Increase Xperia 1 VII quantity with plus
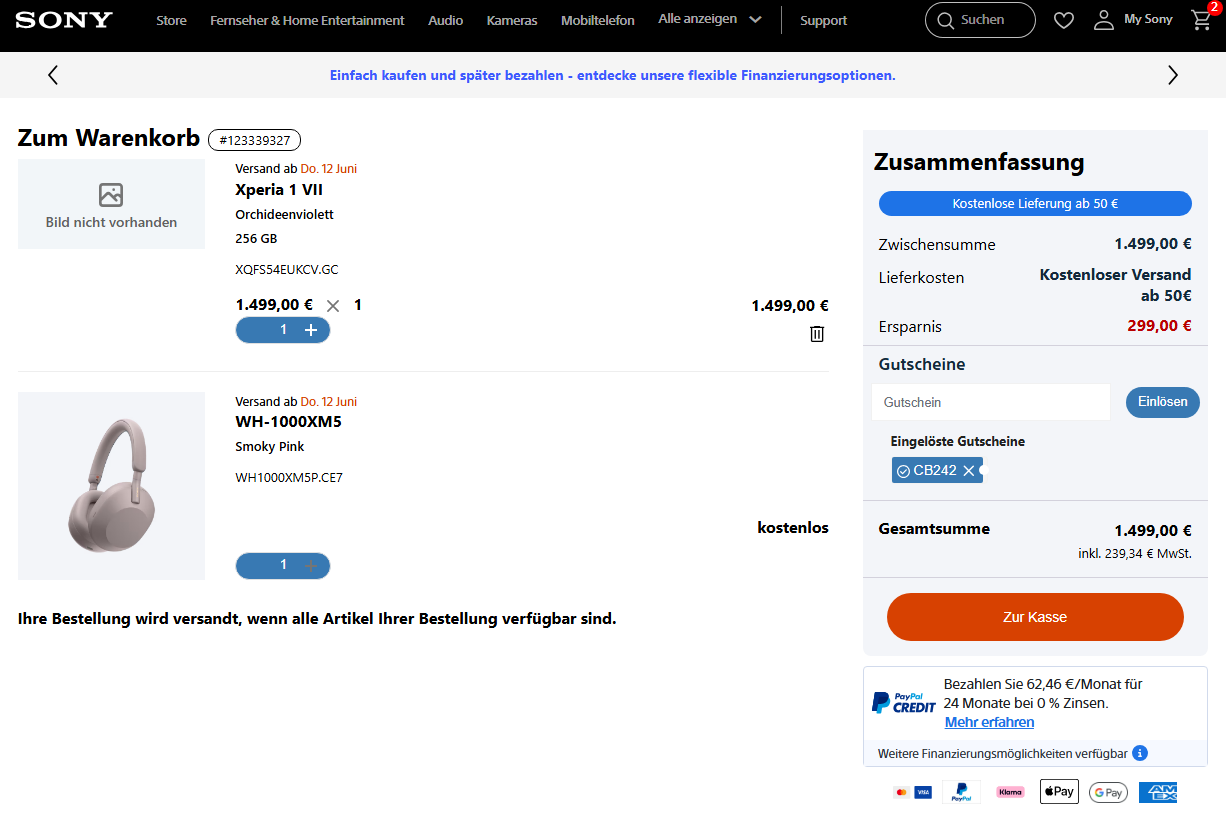Image resolution: width=1226 pixels, height=833 pixels. pyautogui.click(x=311, y=330)
